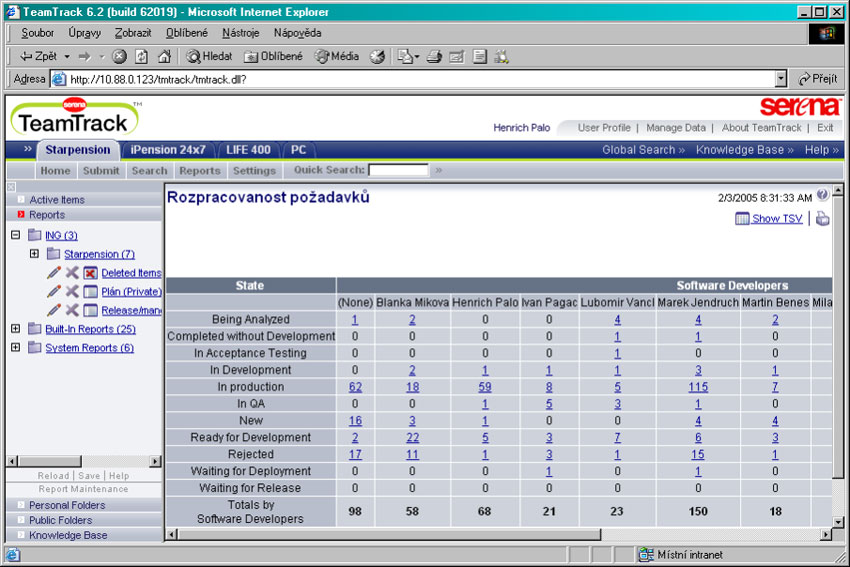Open the Hledat search toolbar button
850x567 pixels.
click(x=209, y=56)
